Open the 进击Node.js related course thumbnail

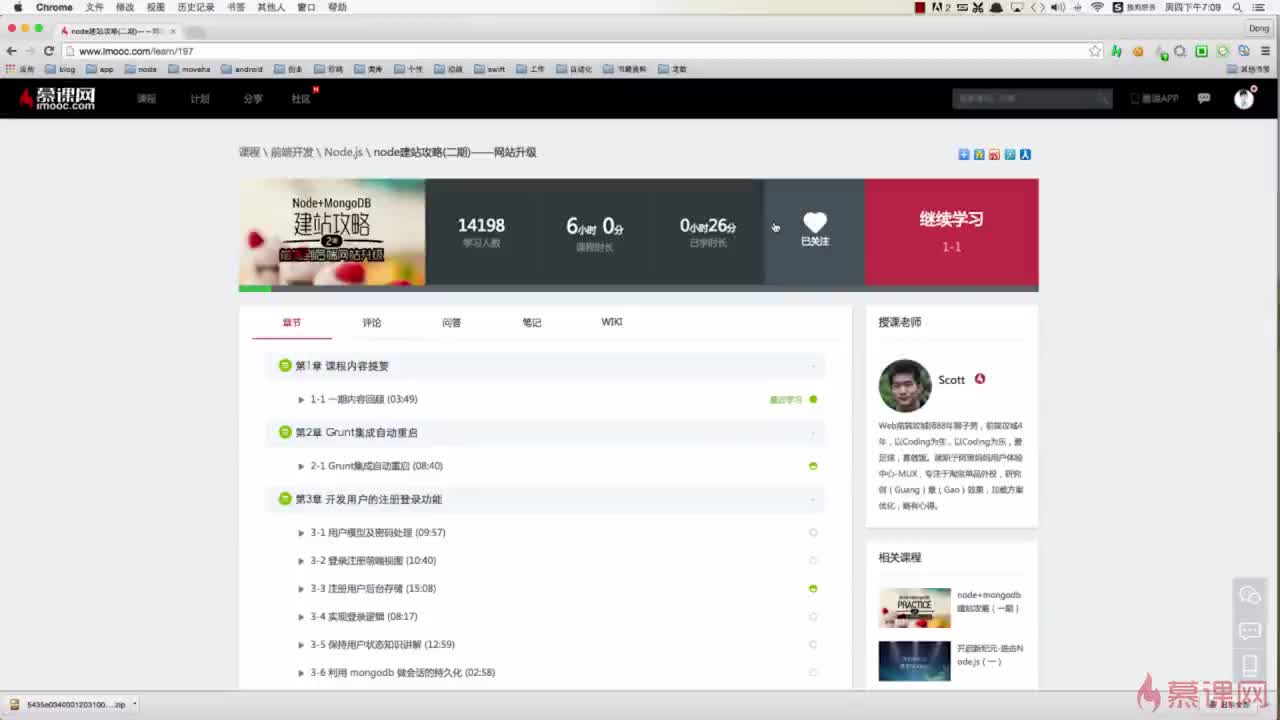point(915,661)
